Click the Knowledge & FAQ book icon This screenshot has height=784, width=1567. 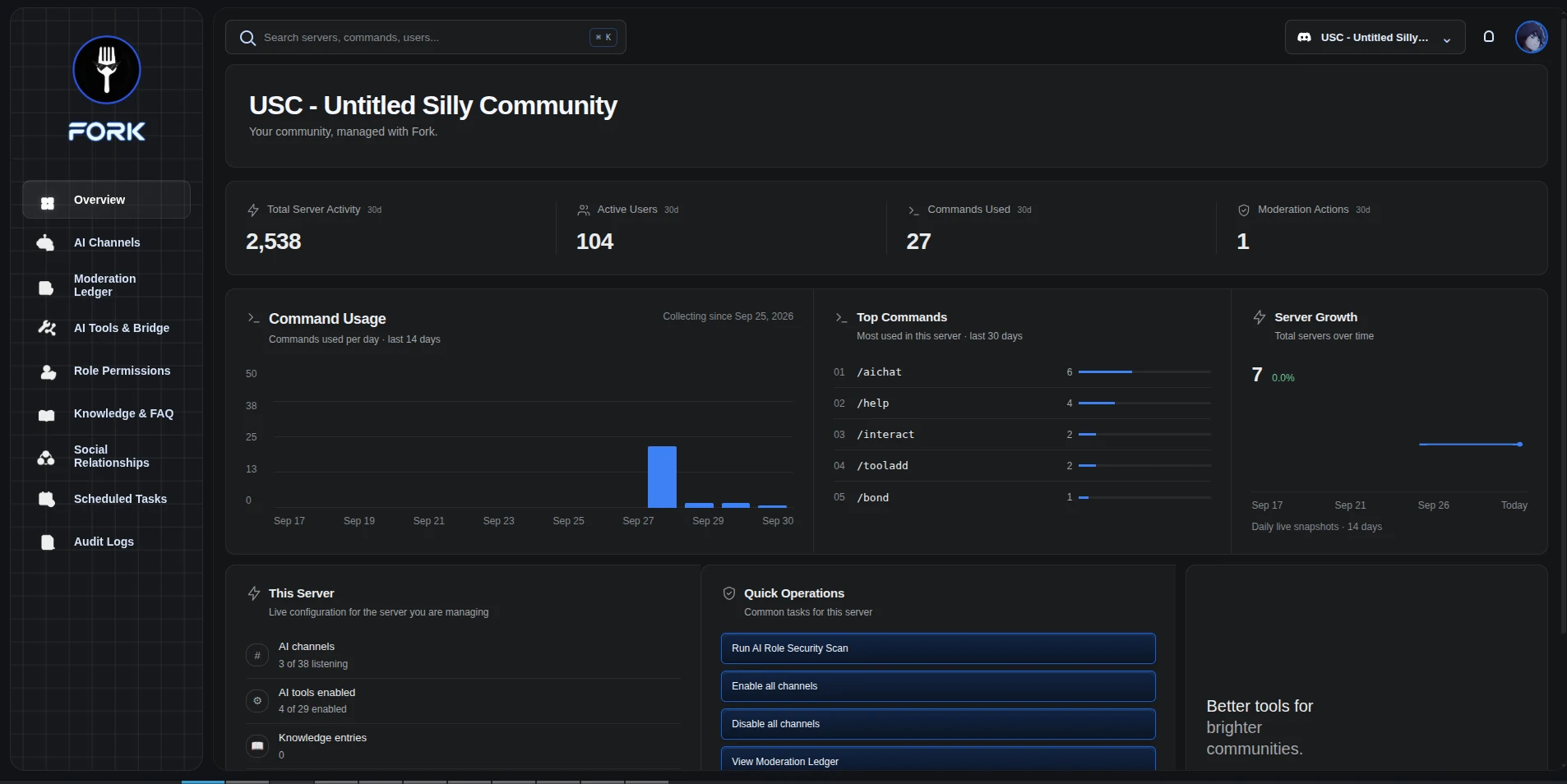point(47,415)
